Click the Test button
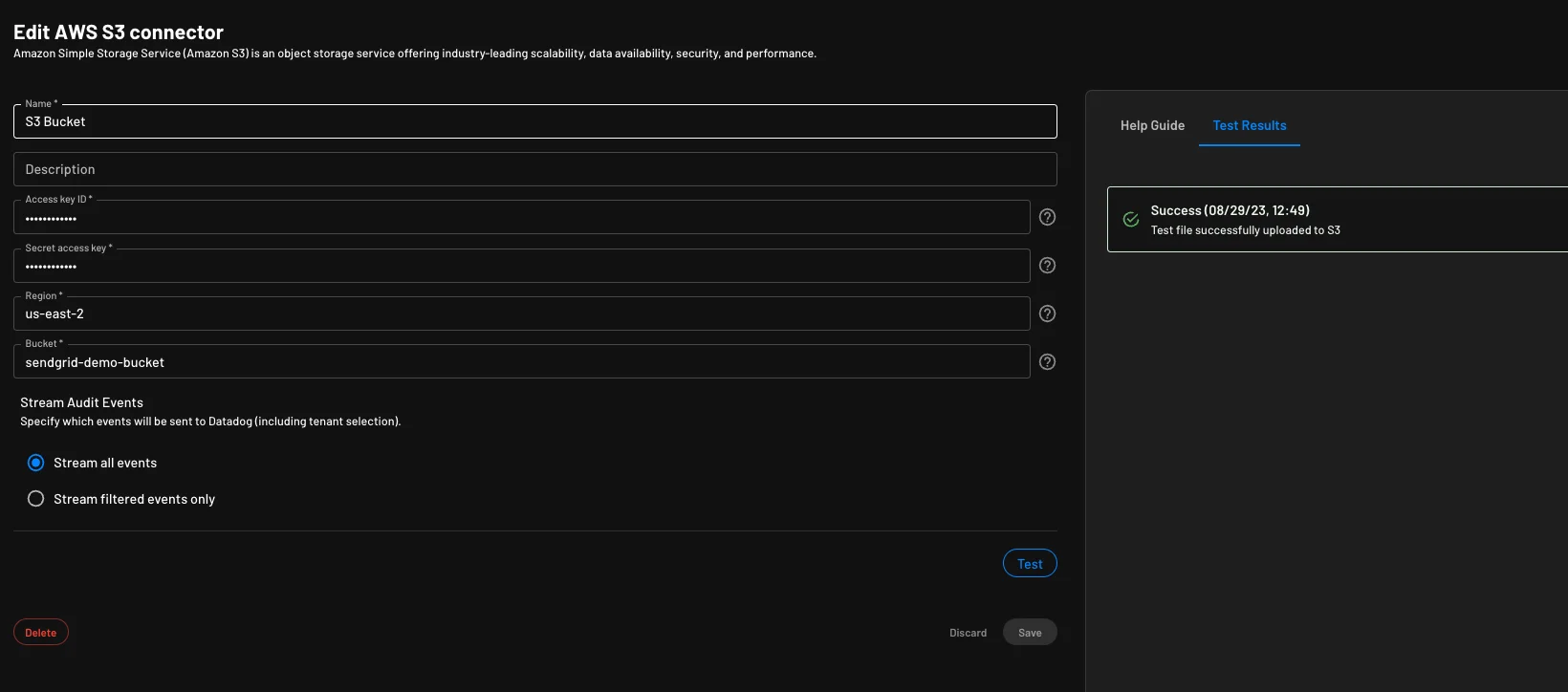 point(1030,564)
